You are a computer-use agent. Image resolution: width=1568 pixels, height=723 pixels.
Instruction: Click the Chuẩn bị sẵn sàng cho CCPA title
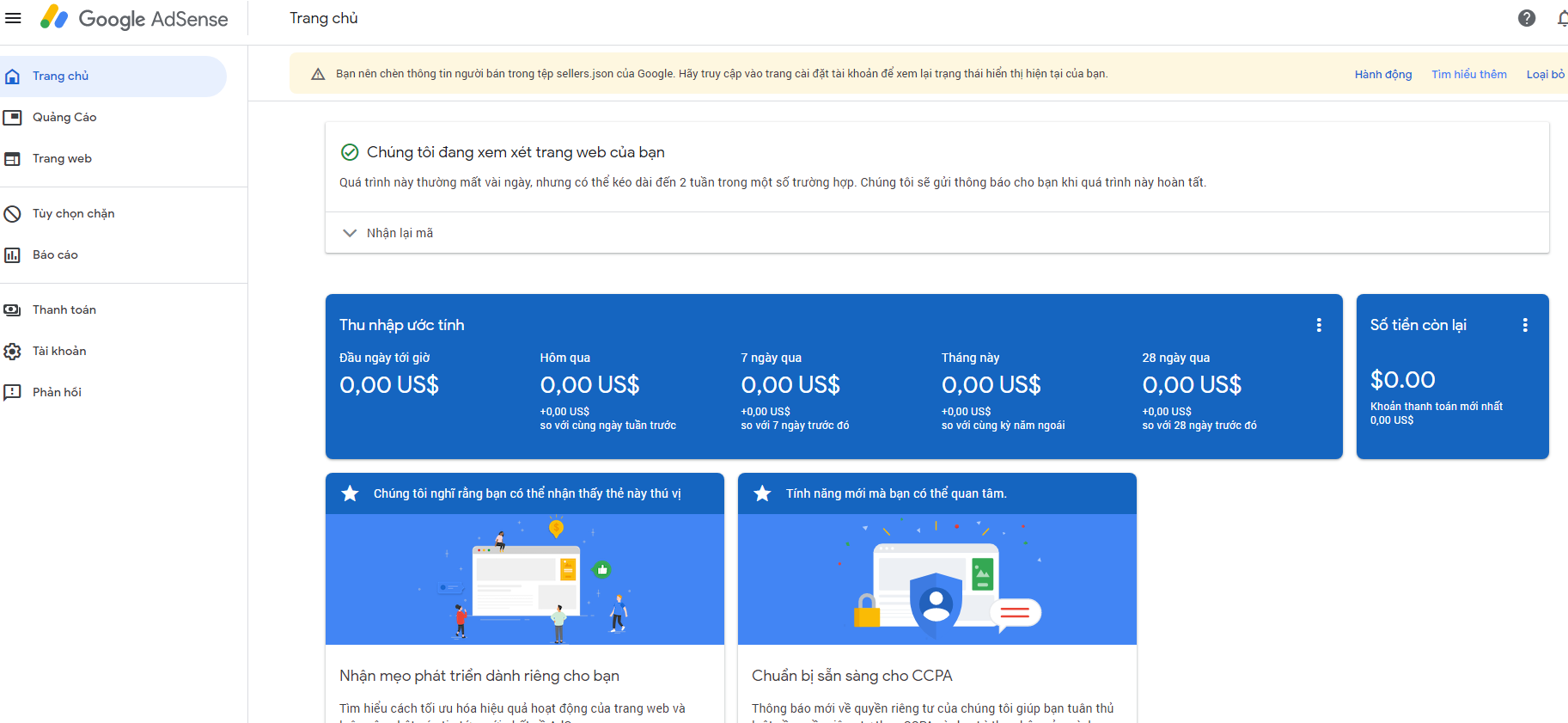pyautogui.click(x=852, y=676)
